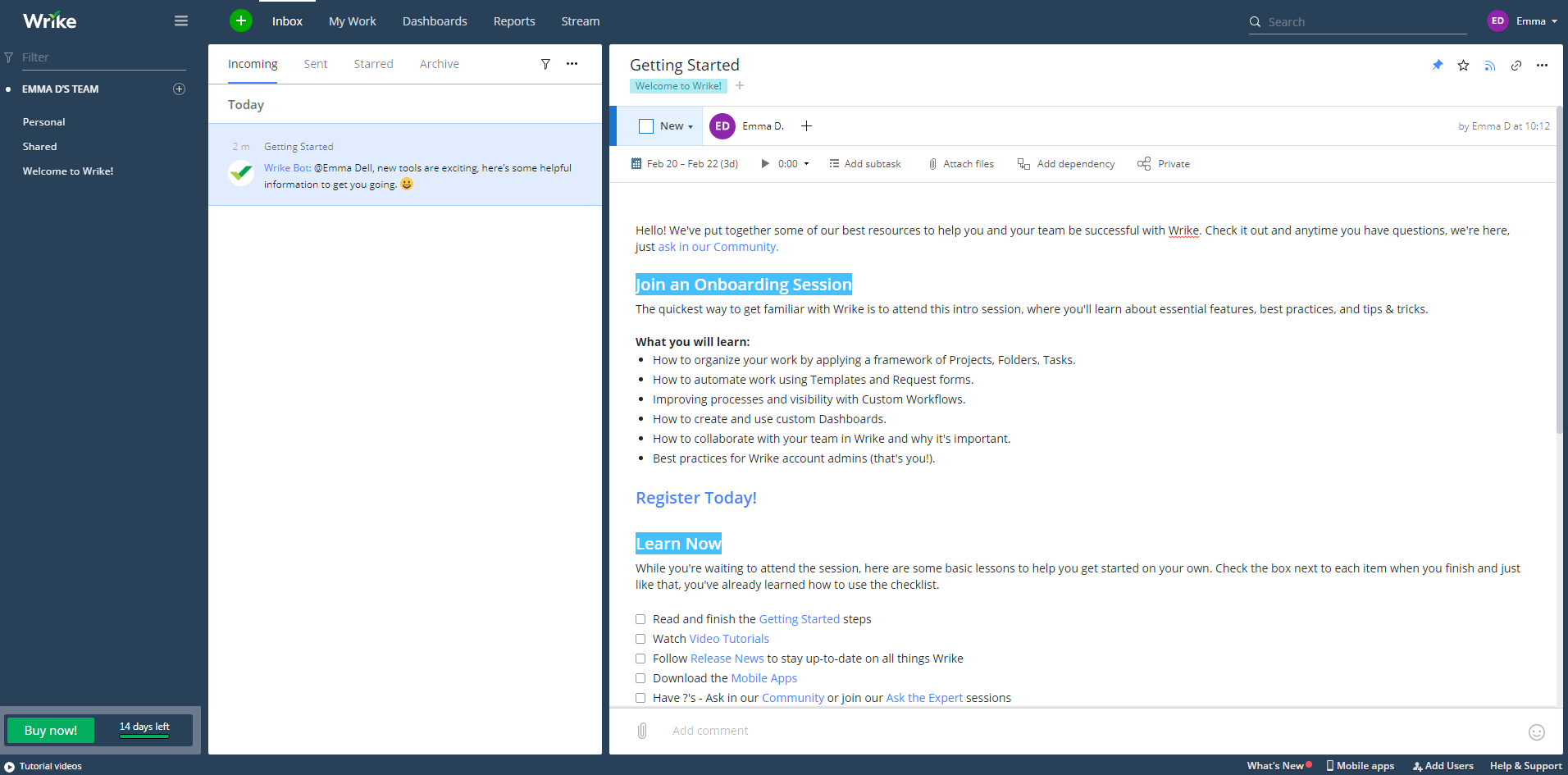Image resolution: width=1568 pixels, height=775 pixels.
Task: Add another tag next to Welcome to Wrike!
Action: click(740, 86)
